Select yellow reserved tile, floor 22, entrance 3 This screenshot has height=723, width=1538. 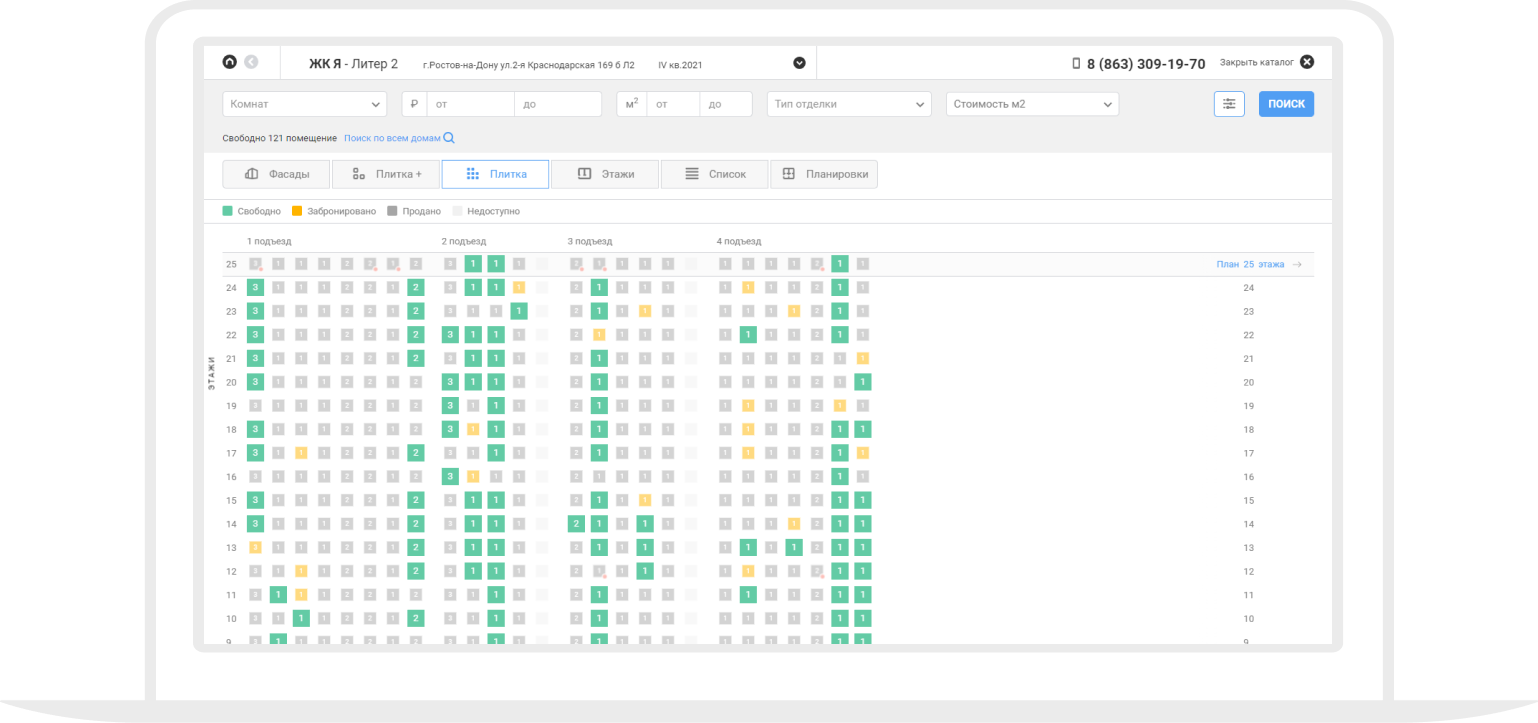click(x=599, y=335)
